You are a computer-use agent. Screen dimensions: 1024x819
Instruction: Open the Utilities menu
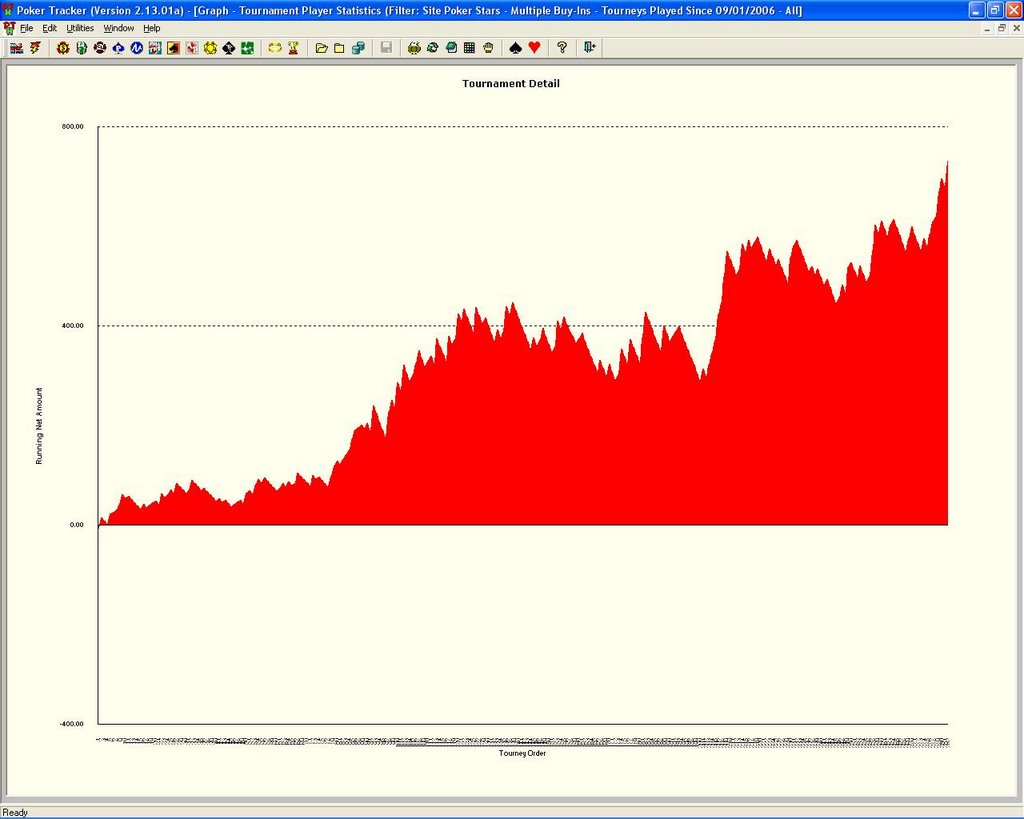80,28
